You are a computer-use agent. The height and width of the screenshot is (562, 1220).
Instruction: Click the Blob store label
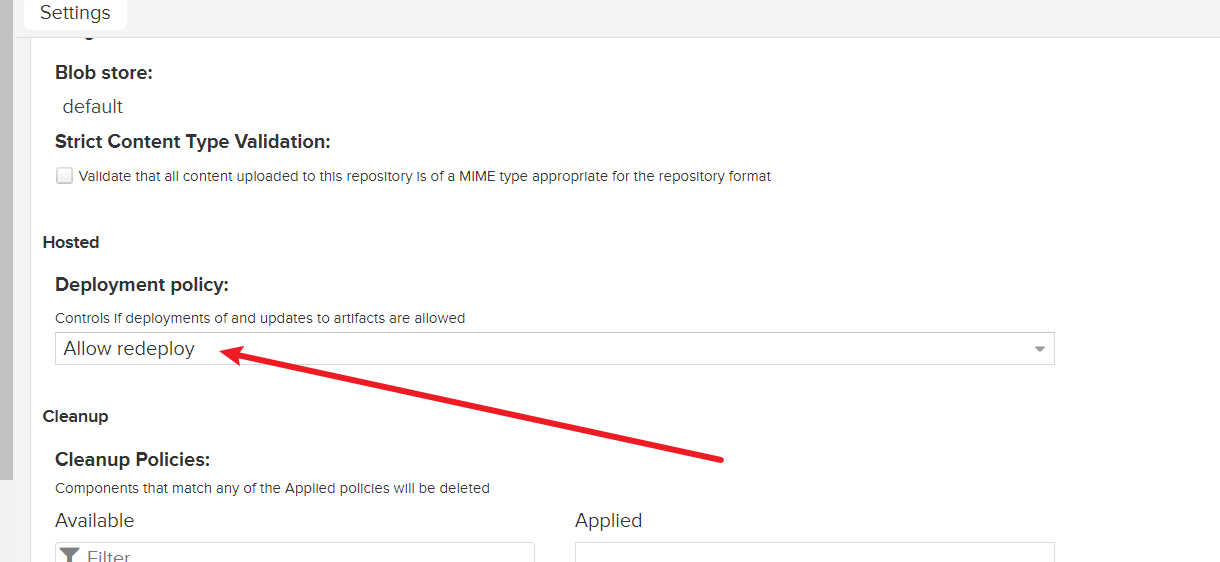point(104,72)
